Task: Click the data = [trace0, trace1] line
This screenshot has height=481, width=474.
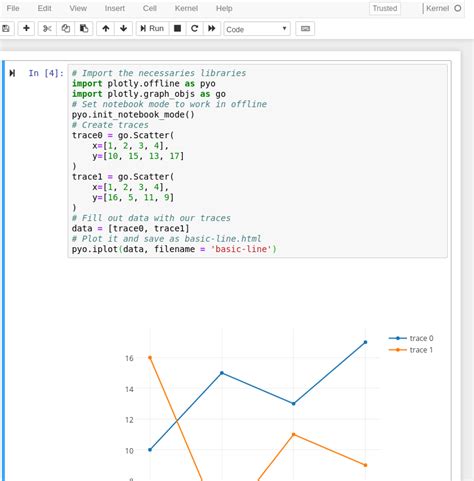Action: click(131, 228)
